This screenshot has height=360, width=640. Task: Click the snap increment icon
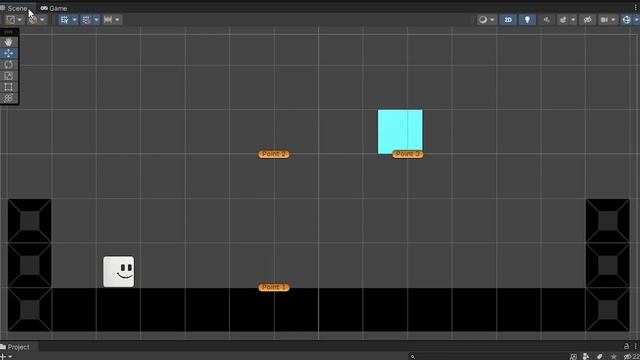pyautogui.click(x=108, y=20)
